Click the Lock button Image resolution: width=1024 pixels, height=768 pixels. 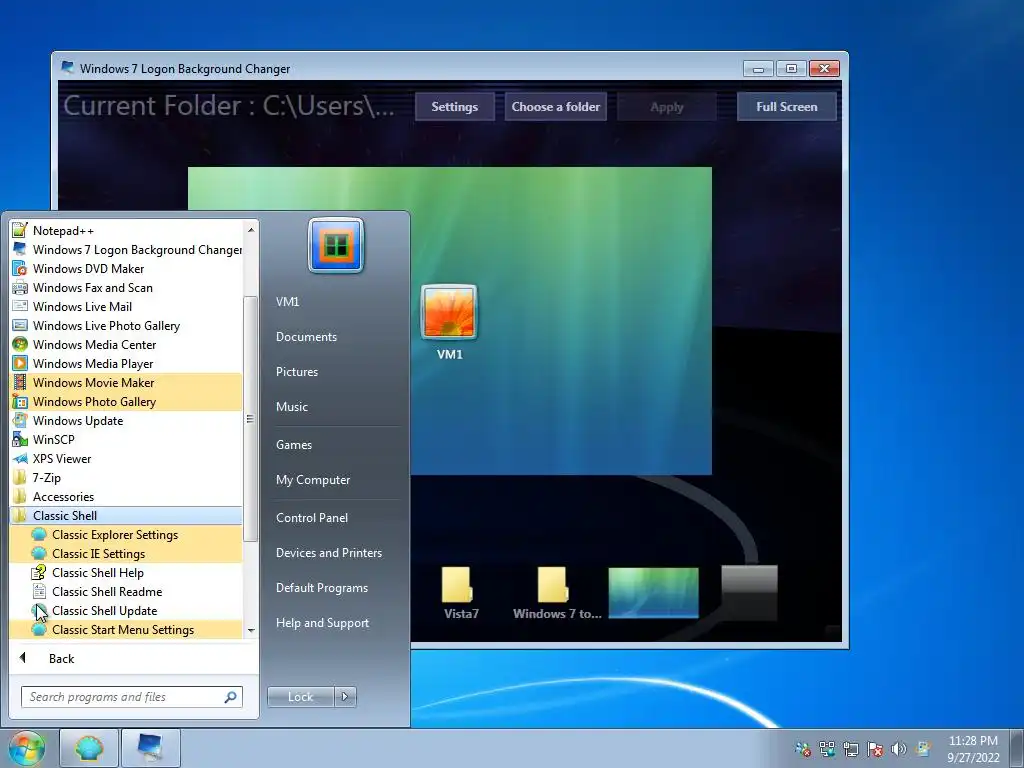[301, 697]
